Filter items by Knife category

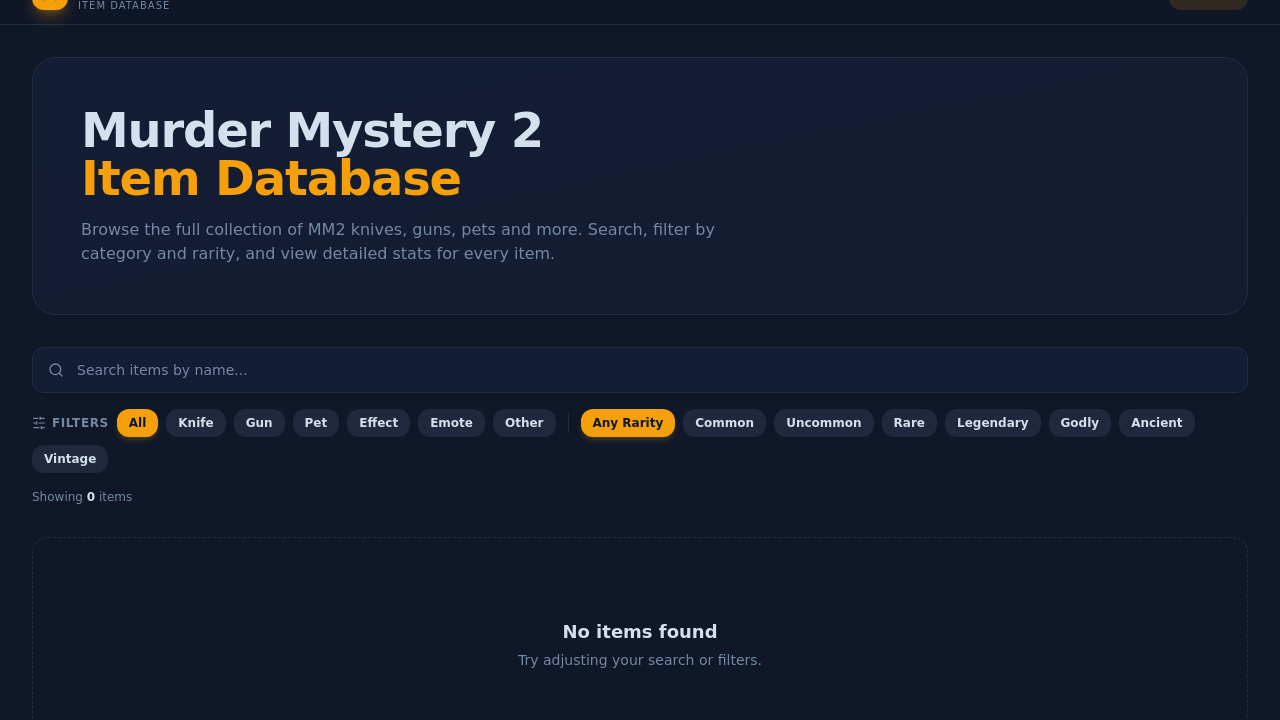click(x=196, y=423)
